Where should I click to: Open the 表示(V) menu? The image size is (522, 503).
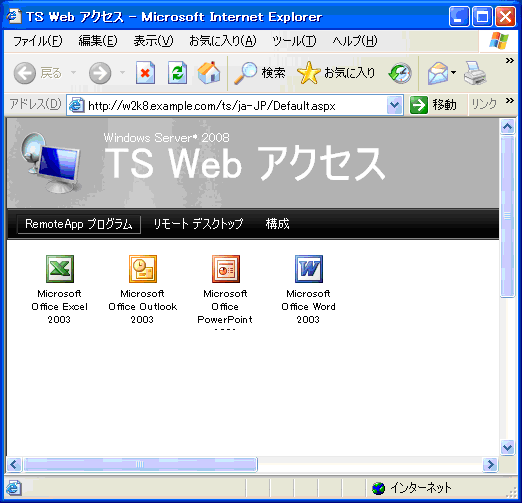click(x=153, y=41)
